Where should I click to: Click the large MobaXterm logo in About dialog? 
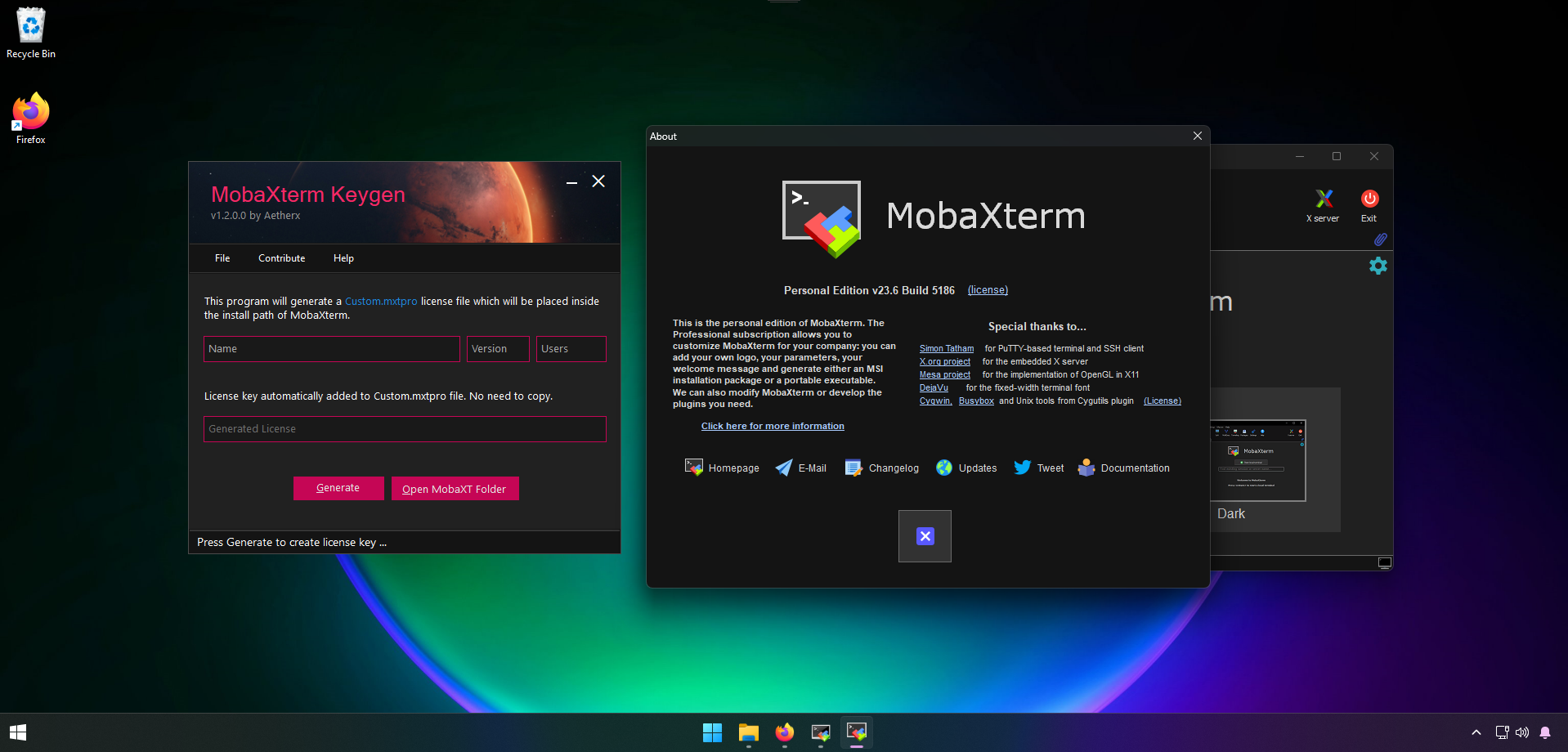coord(822,218)
